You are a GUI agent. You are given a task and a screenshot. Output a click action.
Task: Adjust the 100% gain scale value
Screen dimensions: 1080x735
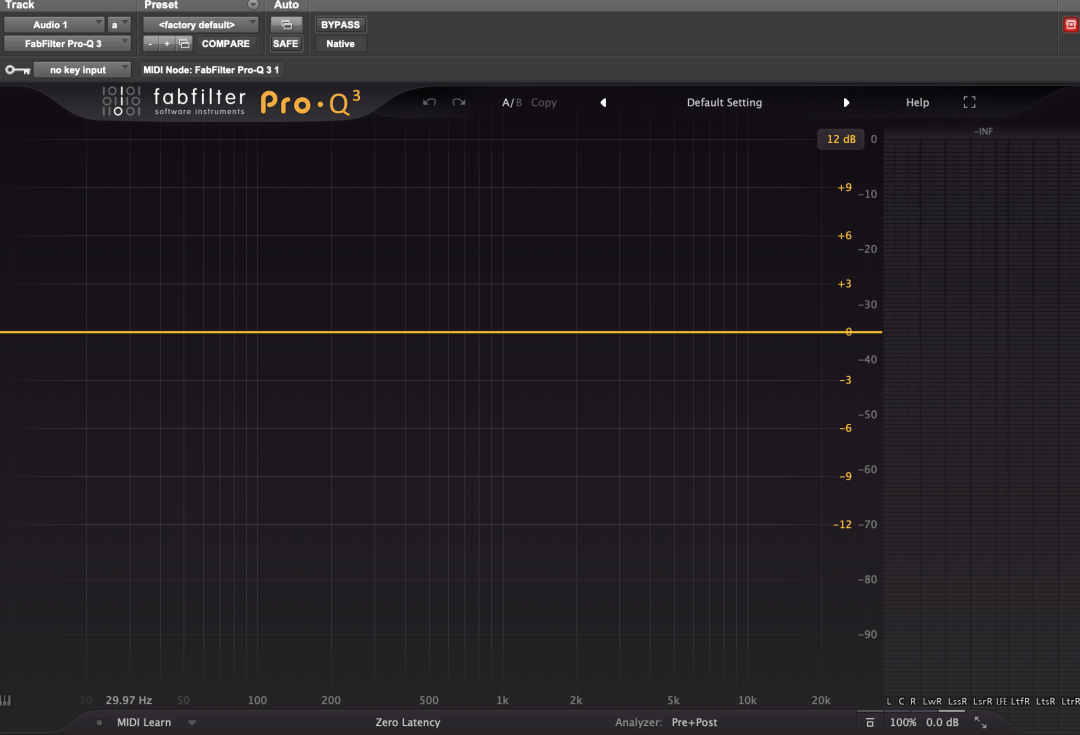point(903,723)
